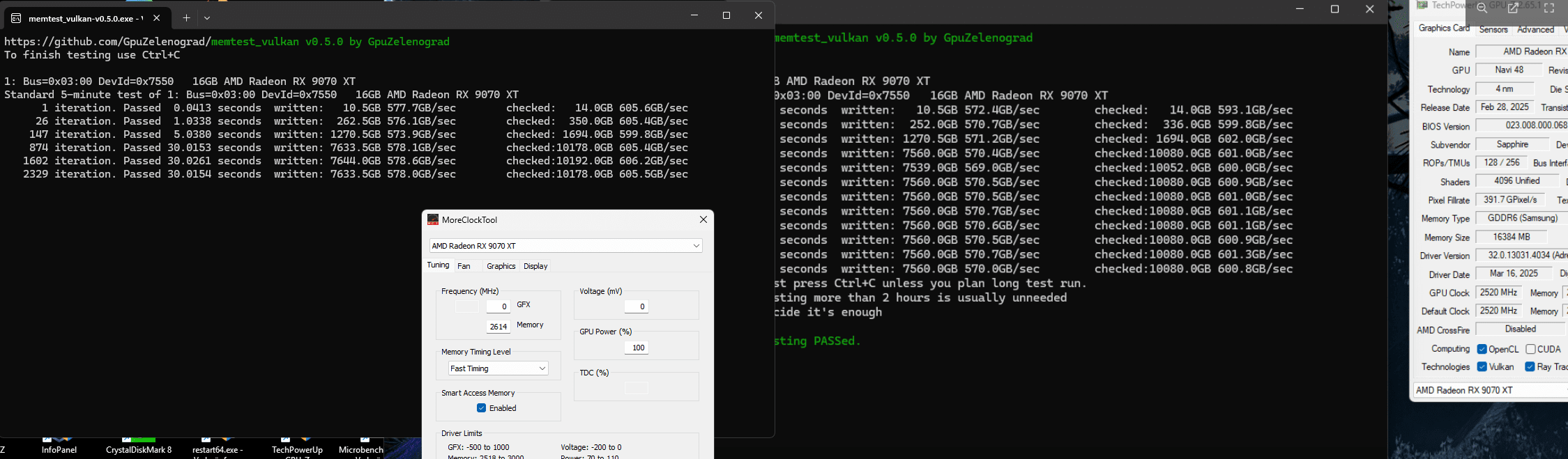1568x459 pixels.
Task: Open the AMD Radeon RX 9070 XT GPU dropdown in MoreClockTool
Action: point(565,246)
